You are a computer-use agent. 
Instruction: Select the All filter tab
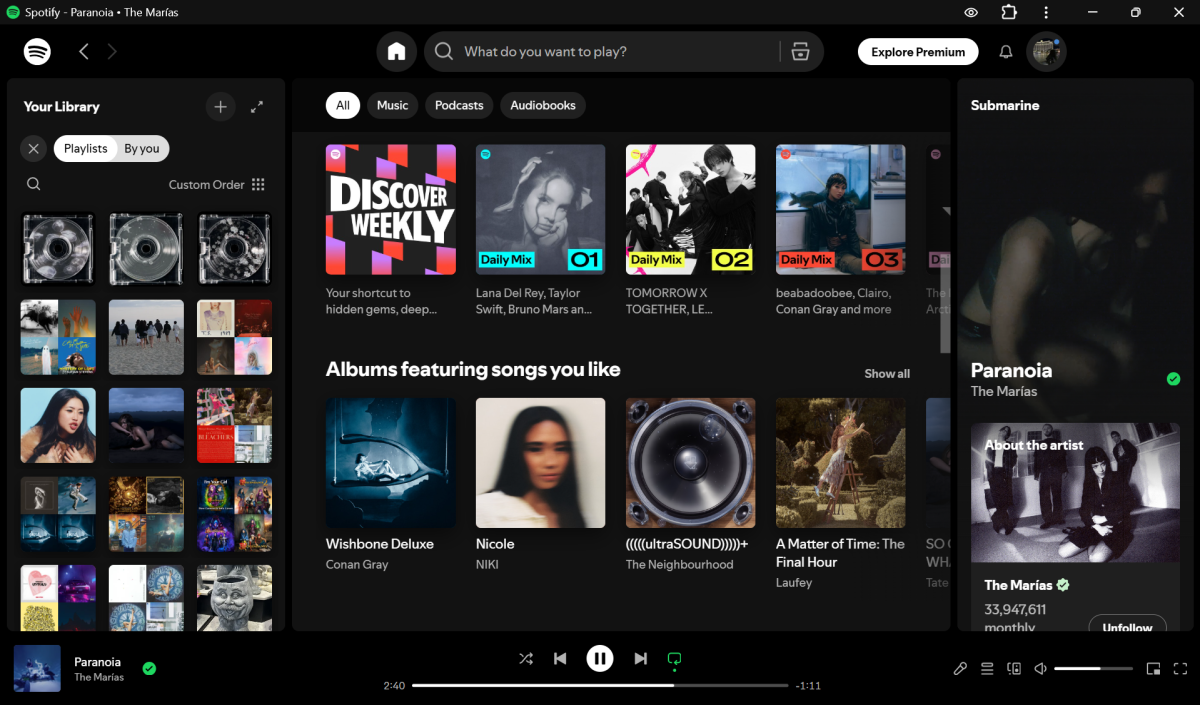pos(343,105)
